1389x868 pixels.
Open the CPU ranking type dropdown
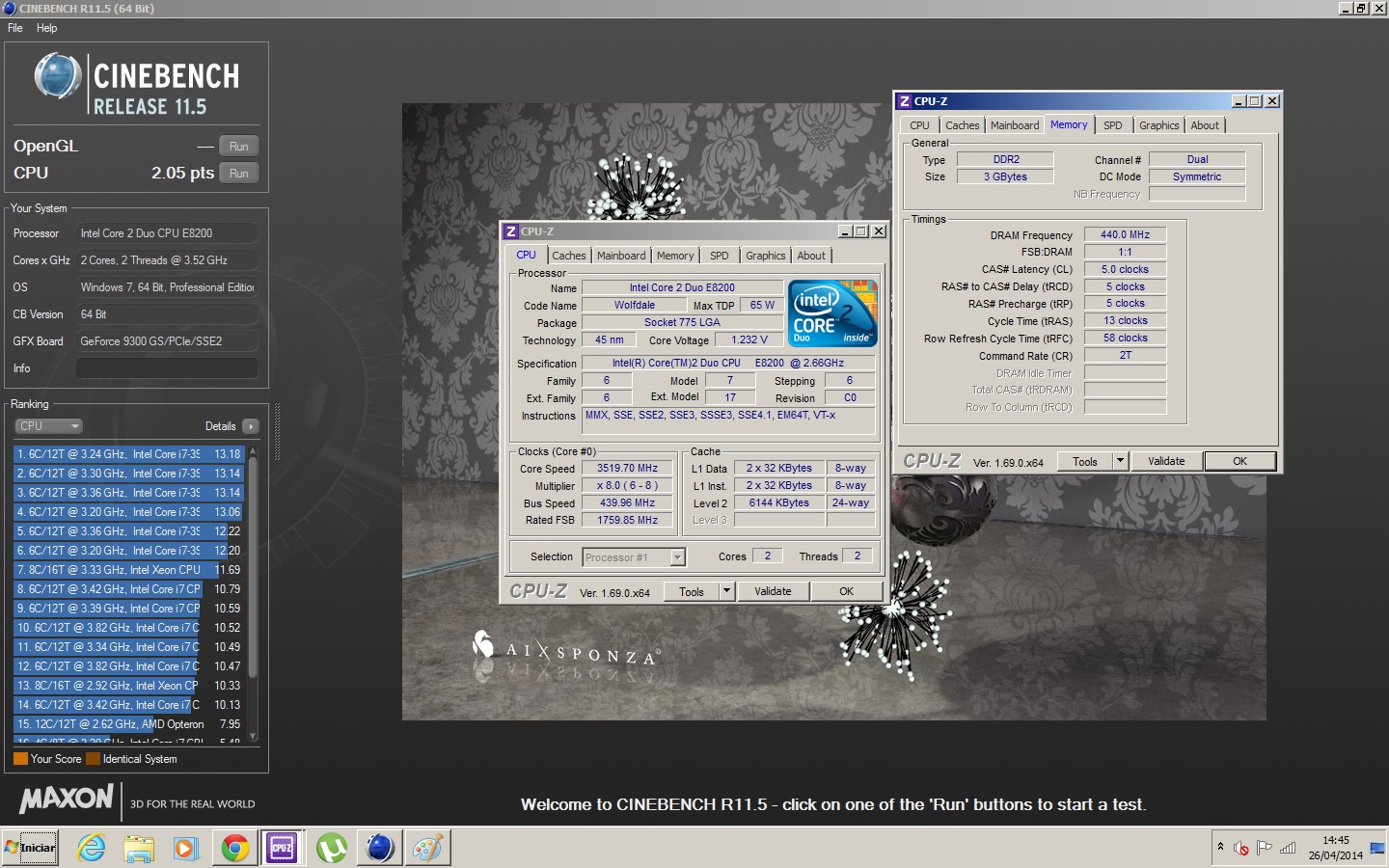48,426
